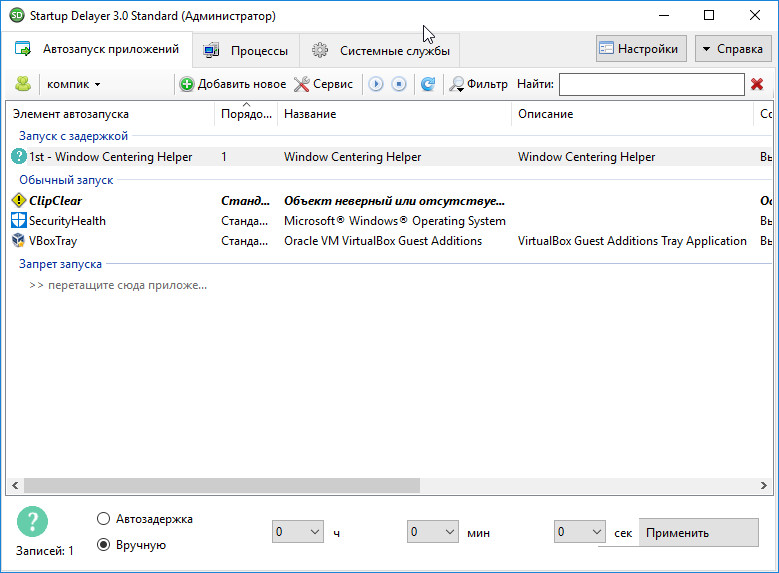
Task: Click the scroll left arrow
Action: pos(15,486)
